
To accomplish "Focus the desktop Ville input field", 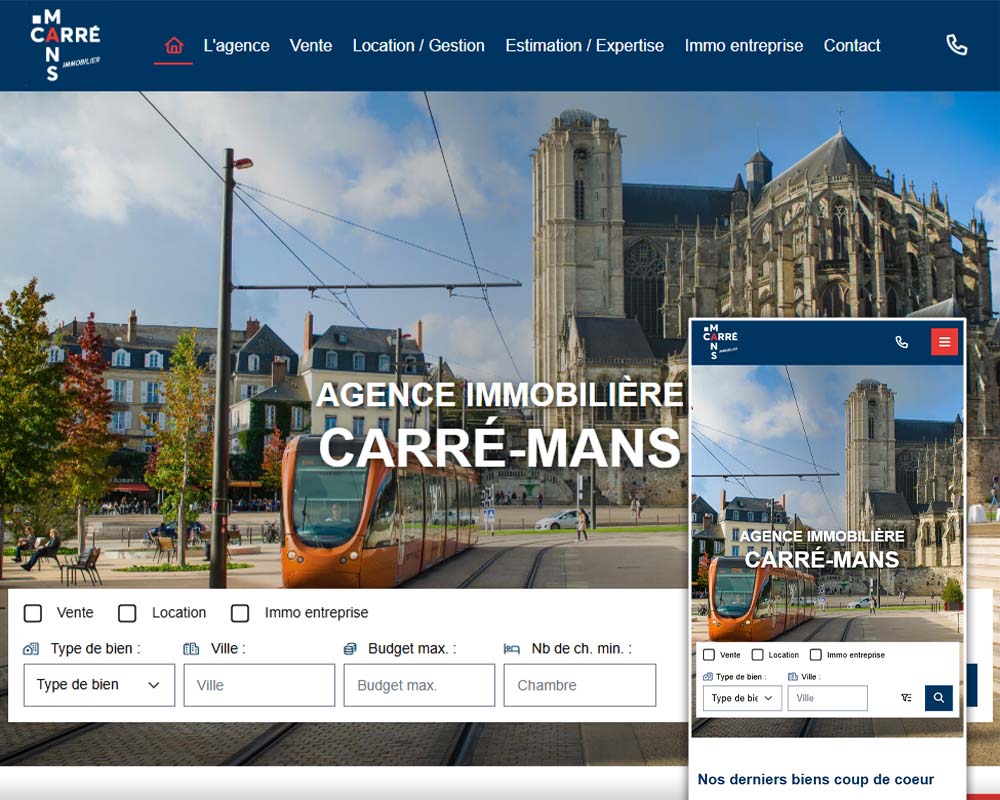I will [x=259, y=685].
